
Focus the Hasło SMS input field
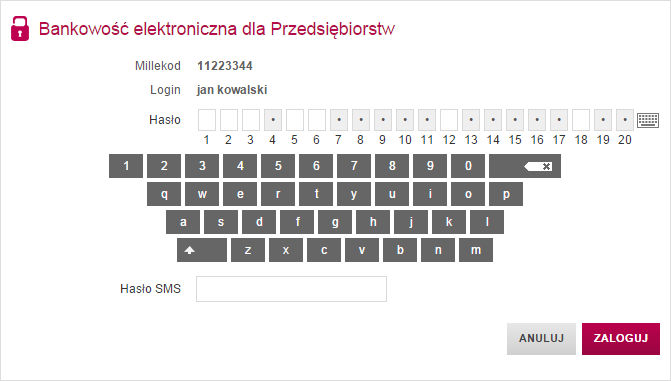291,289
